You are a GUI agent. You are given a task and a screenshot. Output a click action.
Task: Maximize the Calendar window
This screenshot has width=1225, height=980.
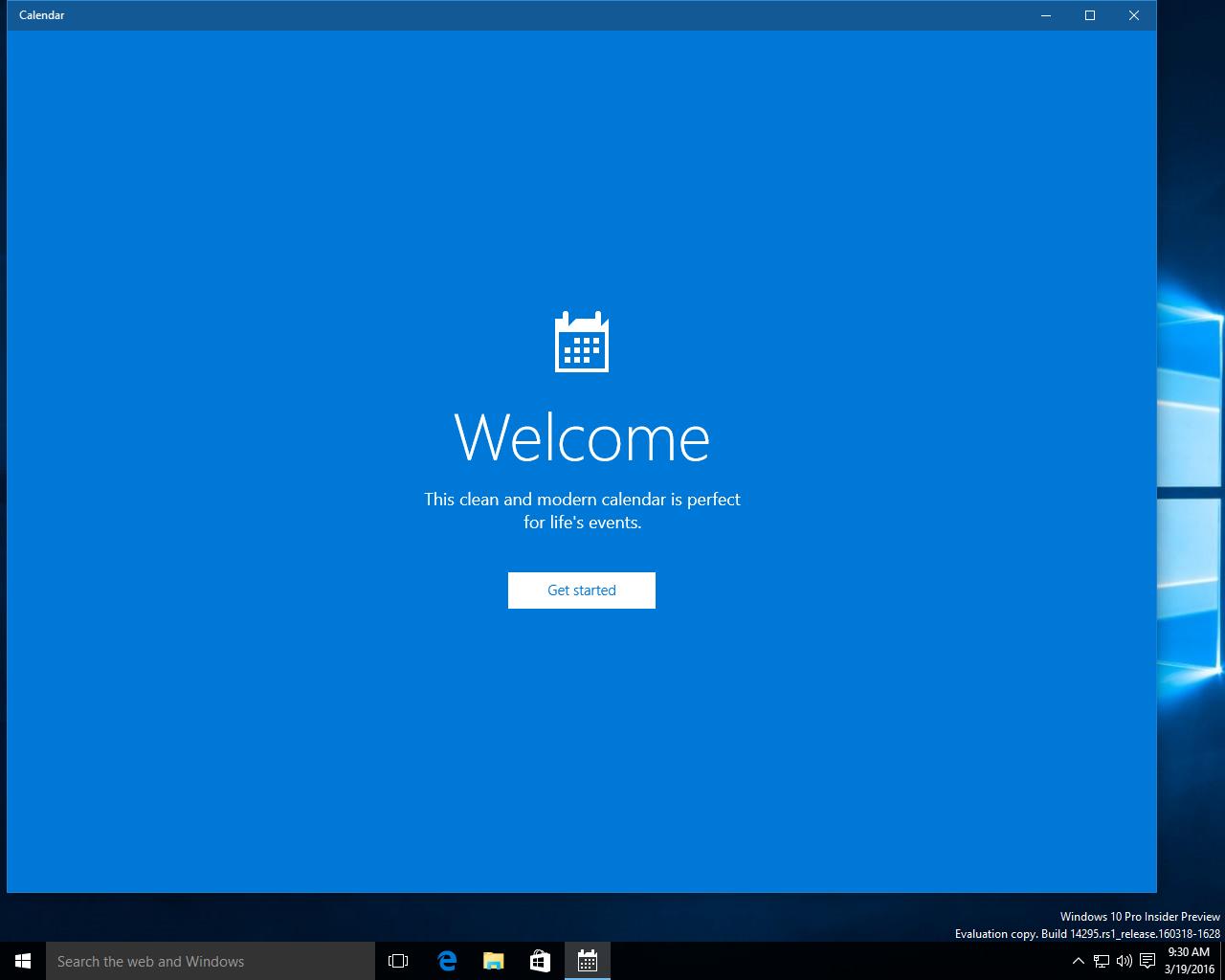click(x=1090, y=15)
